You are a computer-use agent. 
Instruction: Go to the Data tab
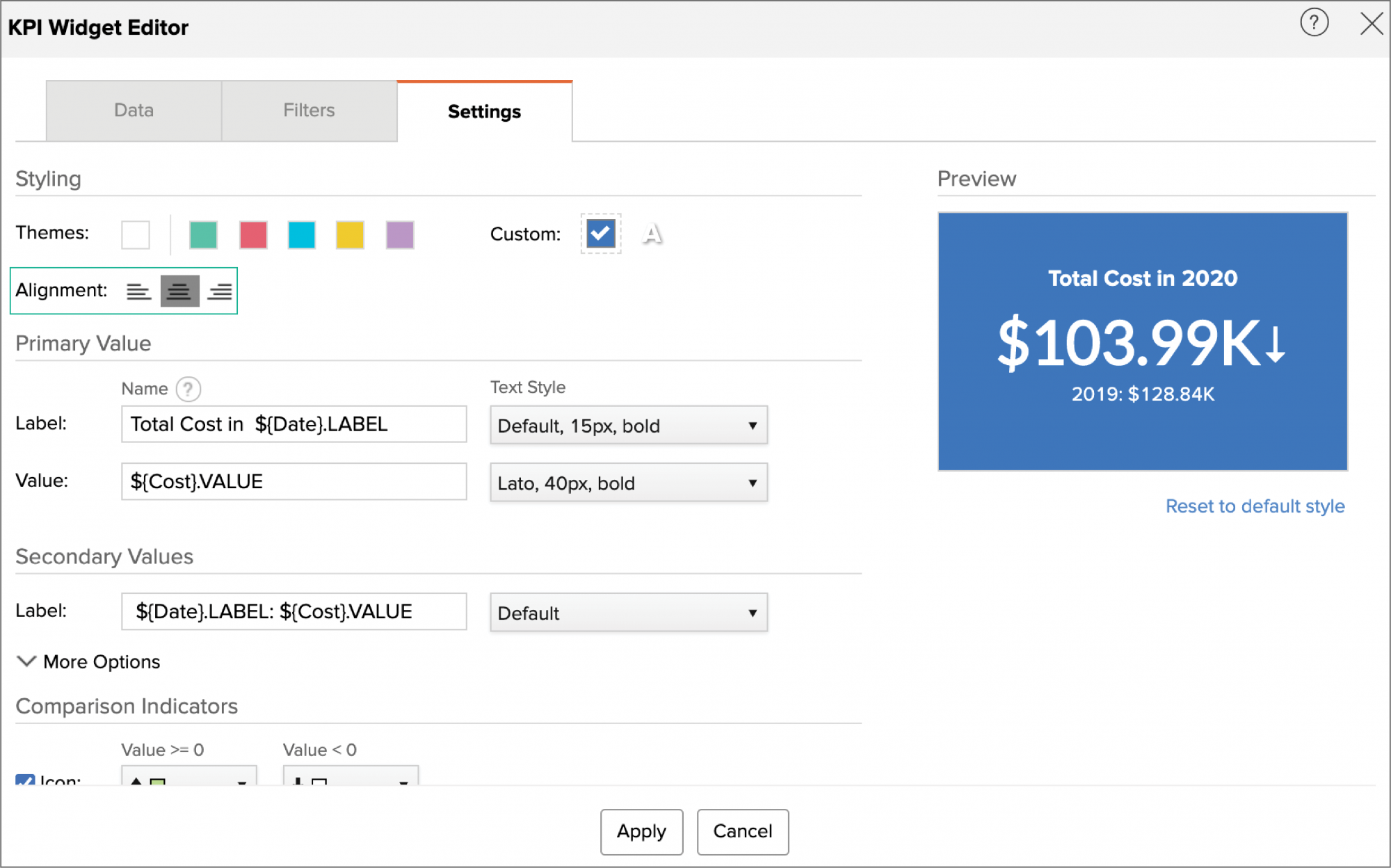pyautogui.click(x=132, y=110)
